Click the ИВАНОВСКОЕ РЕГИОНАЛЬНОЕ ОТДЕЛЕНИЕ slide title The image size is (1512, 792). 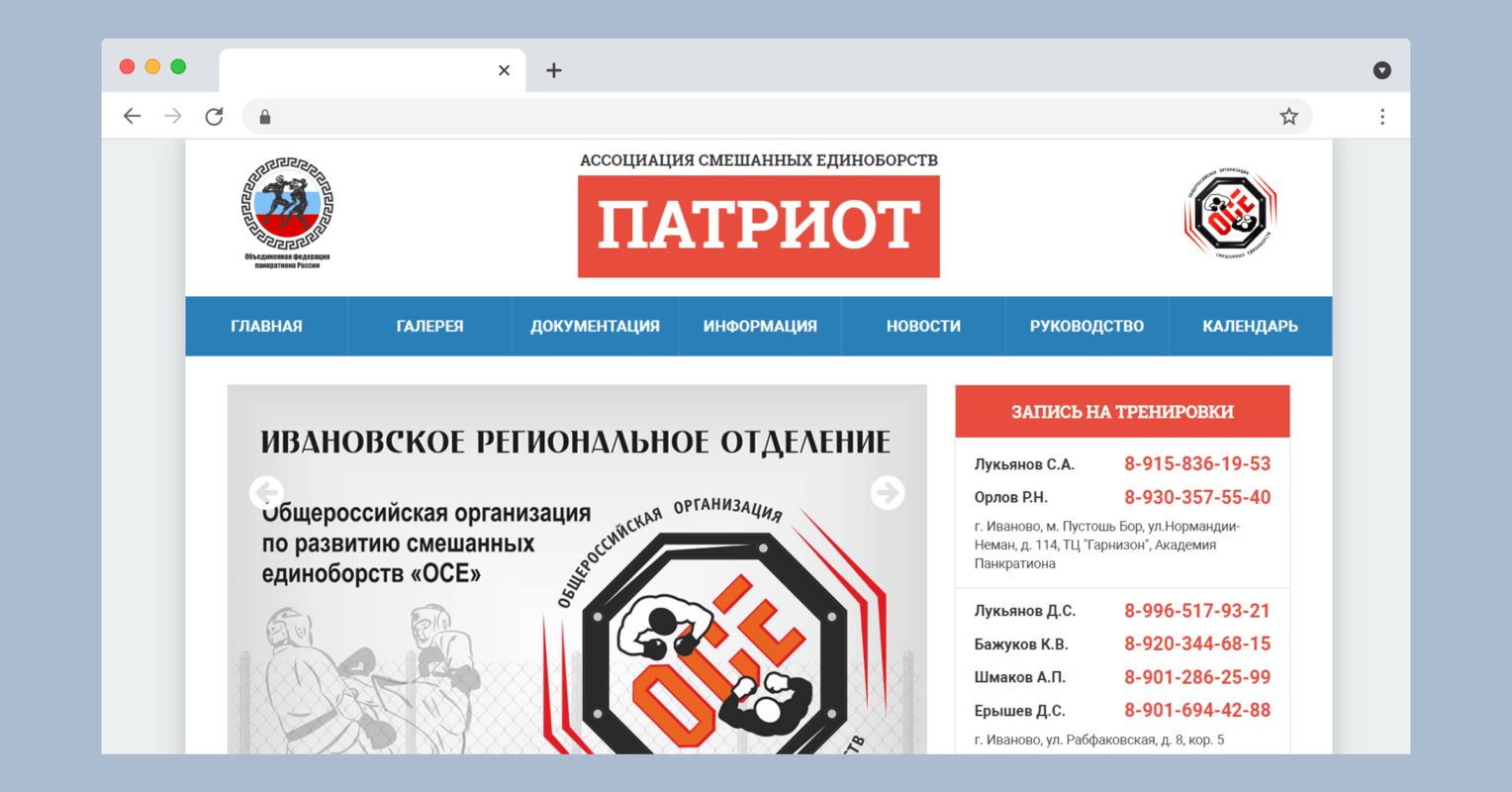576,442
